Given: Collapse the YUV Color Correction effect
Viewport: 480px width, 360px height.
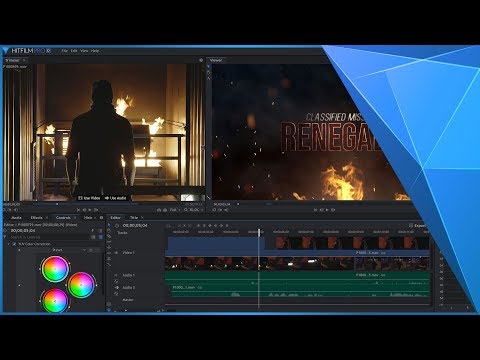Looking at the screenshot, I should point(9,244).
